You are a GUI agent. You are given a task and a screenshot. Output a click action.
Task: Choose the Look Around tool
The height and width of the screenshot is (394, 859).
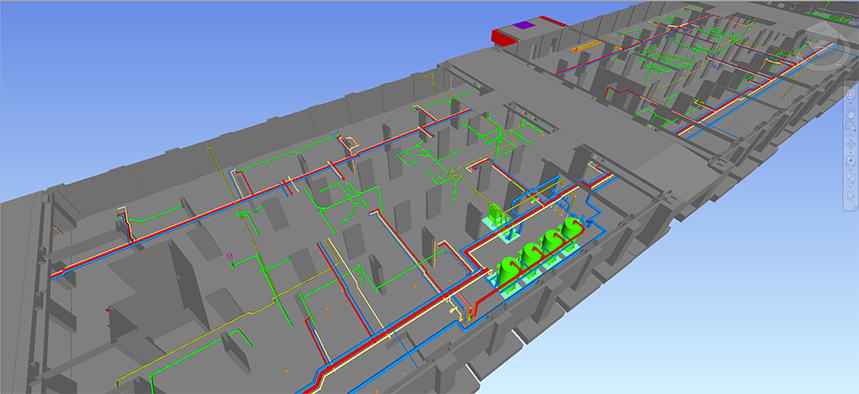click(x=851, y=161)
